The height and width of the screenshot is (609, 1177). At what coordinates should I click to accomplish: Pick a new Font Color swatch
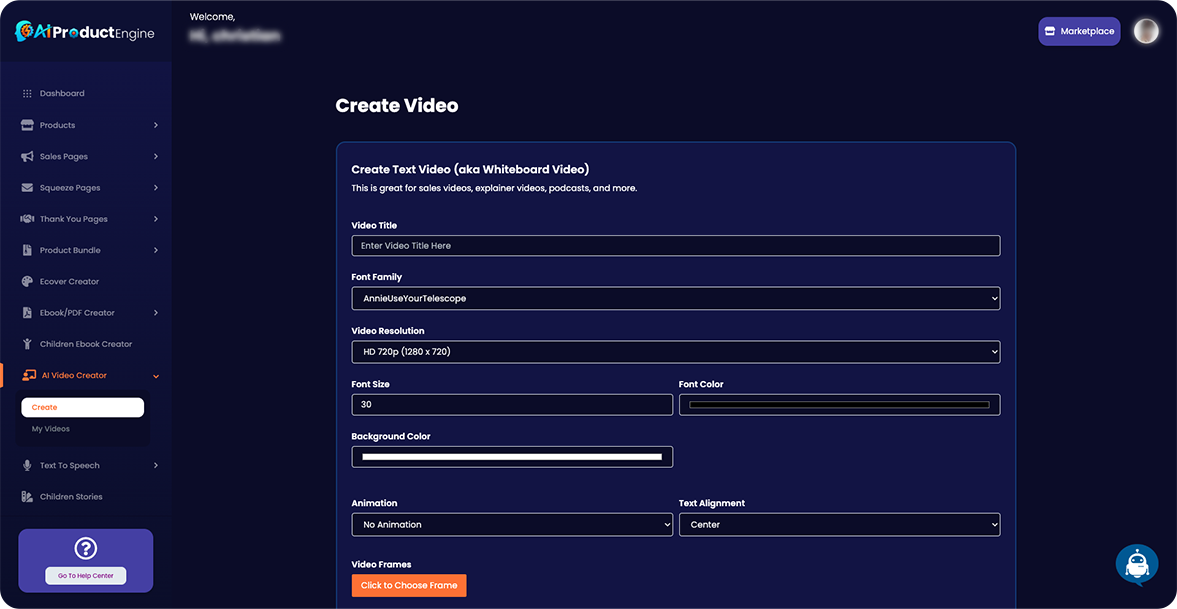839,404
